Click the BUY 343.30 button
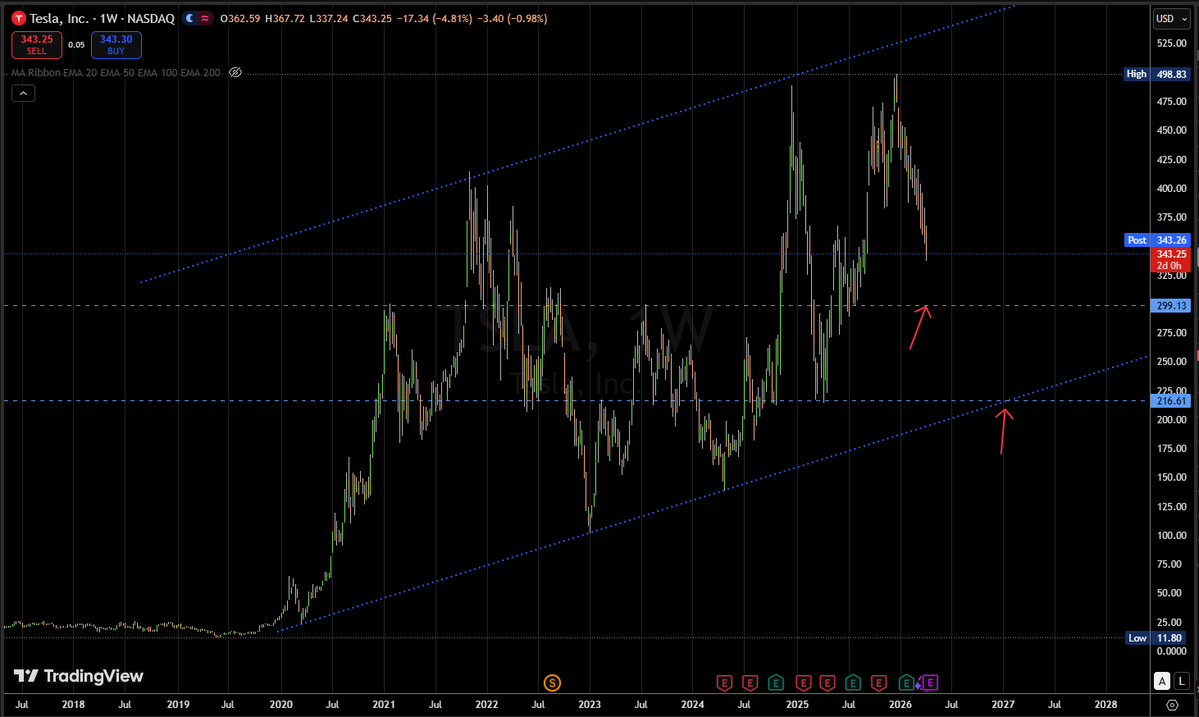 pos(116,44)
